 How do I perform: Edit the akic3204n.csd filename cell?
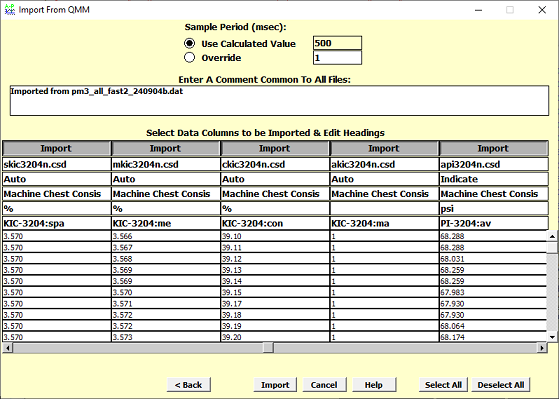coord(384,164)
